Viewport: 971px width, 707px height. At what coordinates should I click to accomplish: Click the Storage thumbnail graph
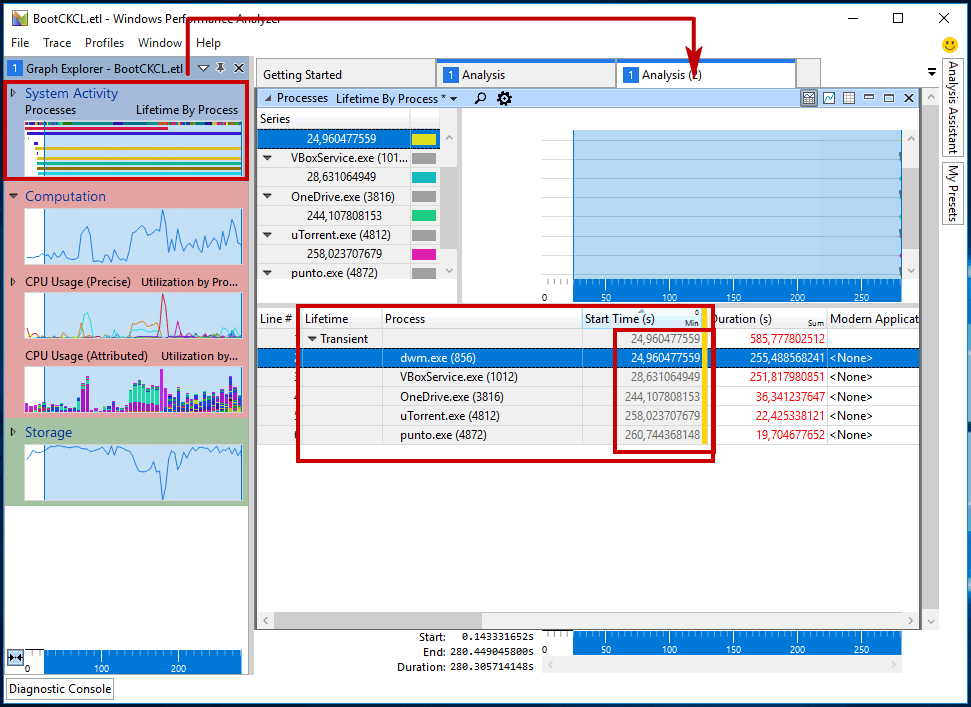point(133,472)
